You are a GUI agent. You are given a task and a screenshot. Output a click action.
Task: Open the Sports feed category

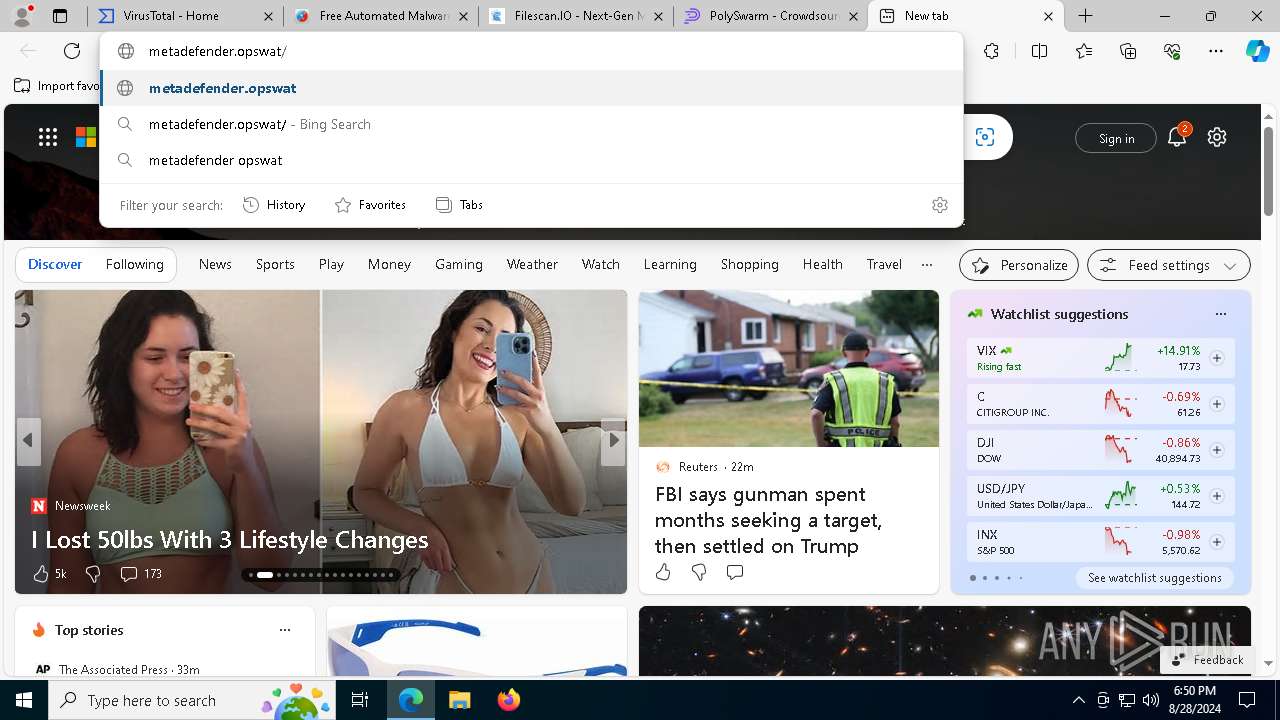pos(275,264)
